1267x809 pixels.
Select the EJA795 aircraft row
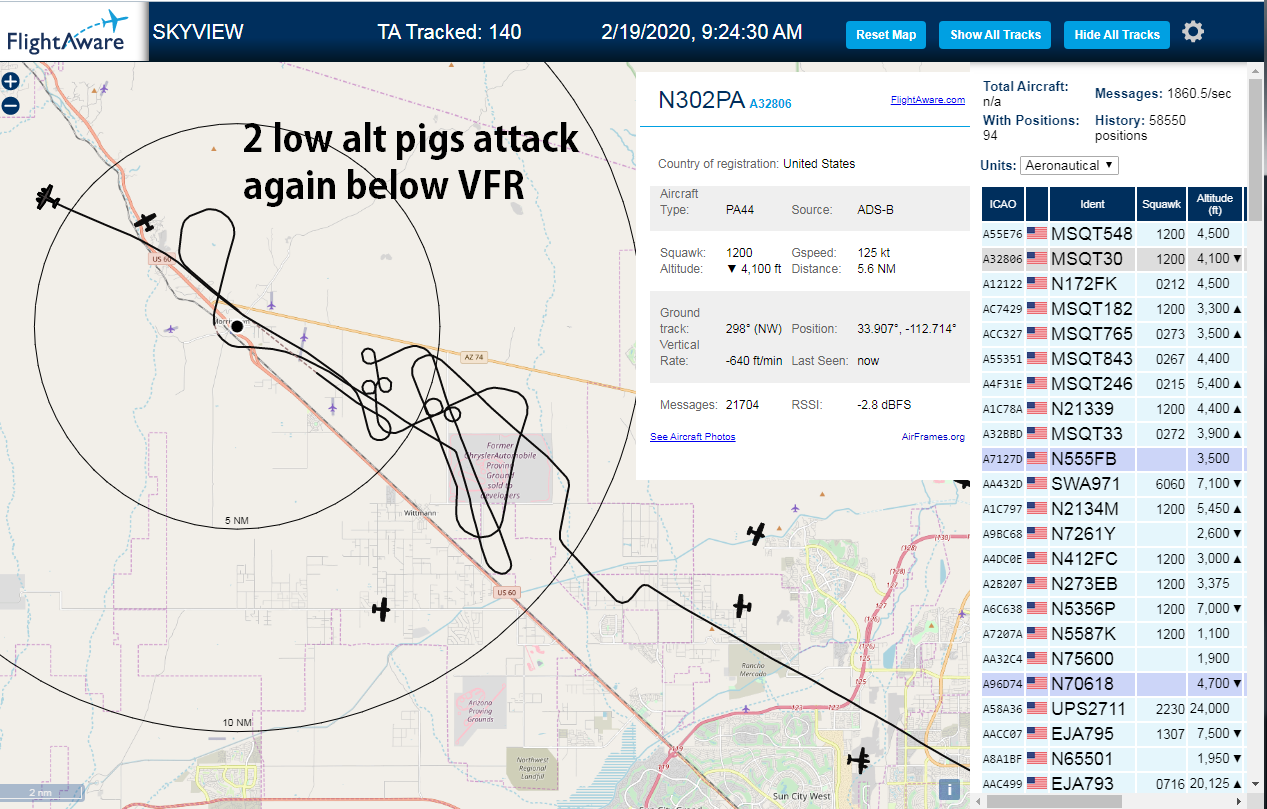click(1113, 734)
